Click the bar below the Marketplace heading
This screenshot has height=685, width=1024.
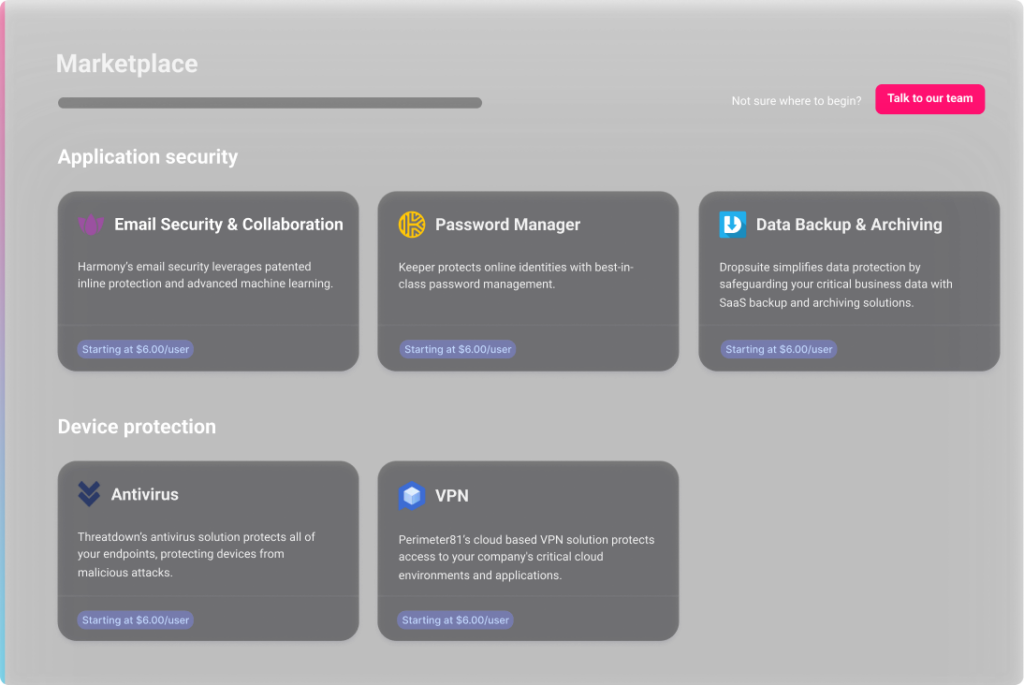(269, 103)
